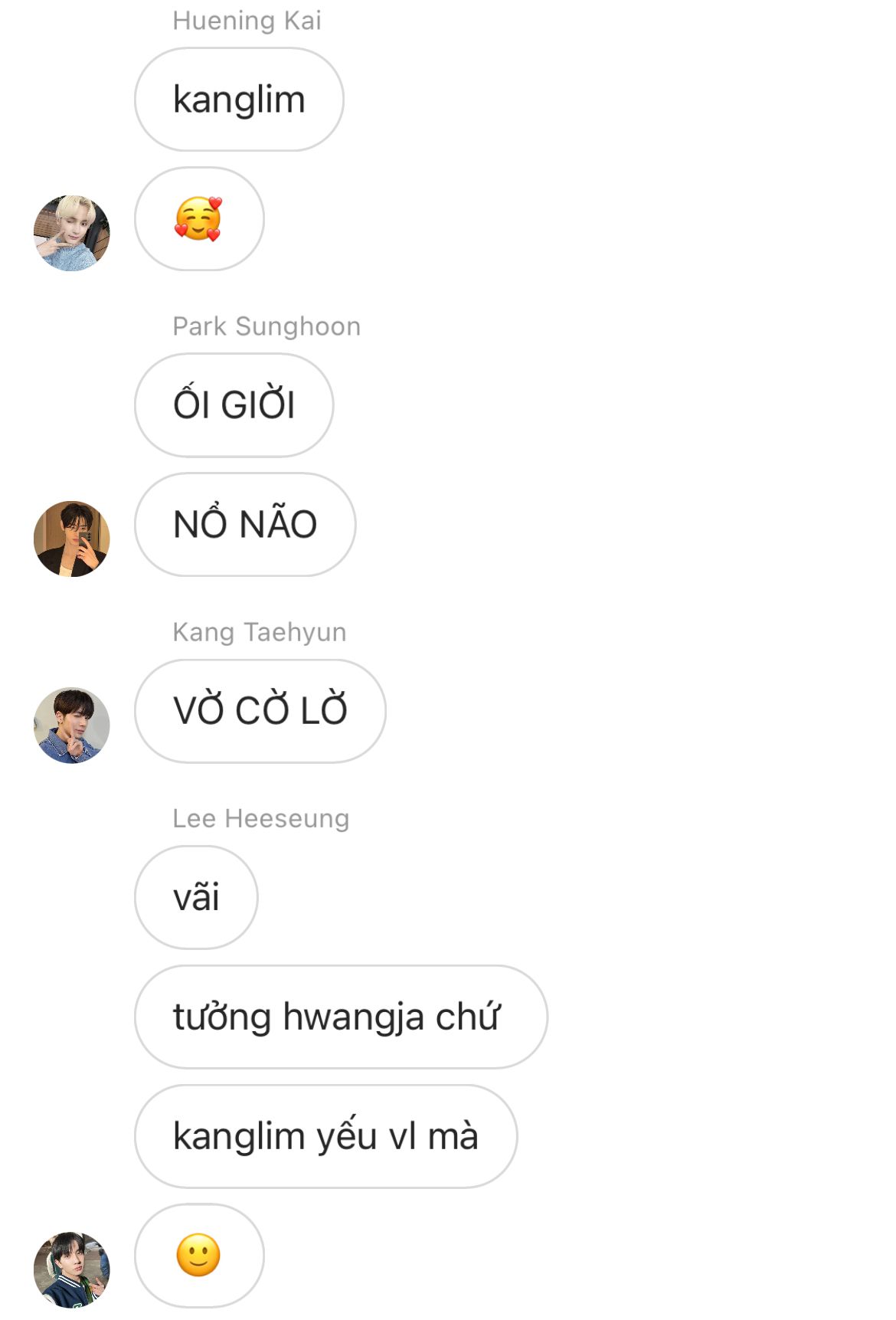Tap the tưởng hwangja chứ message
The width and height of the screenshot is (896, 1320).
tap(341, 1017)
